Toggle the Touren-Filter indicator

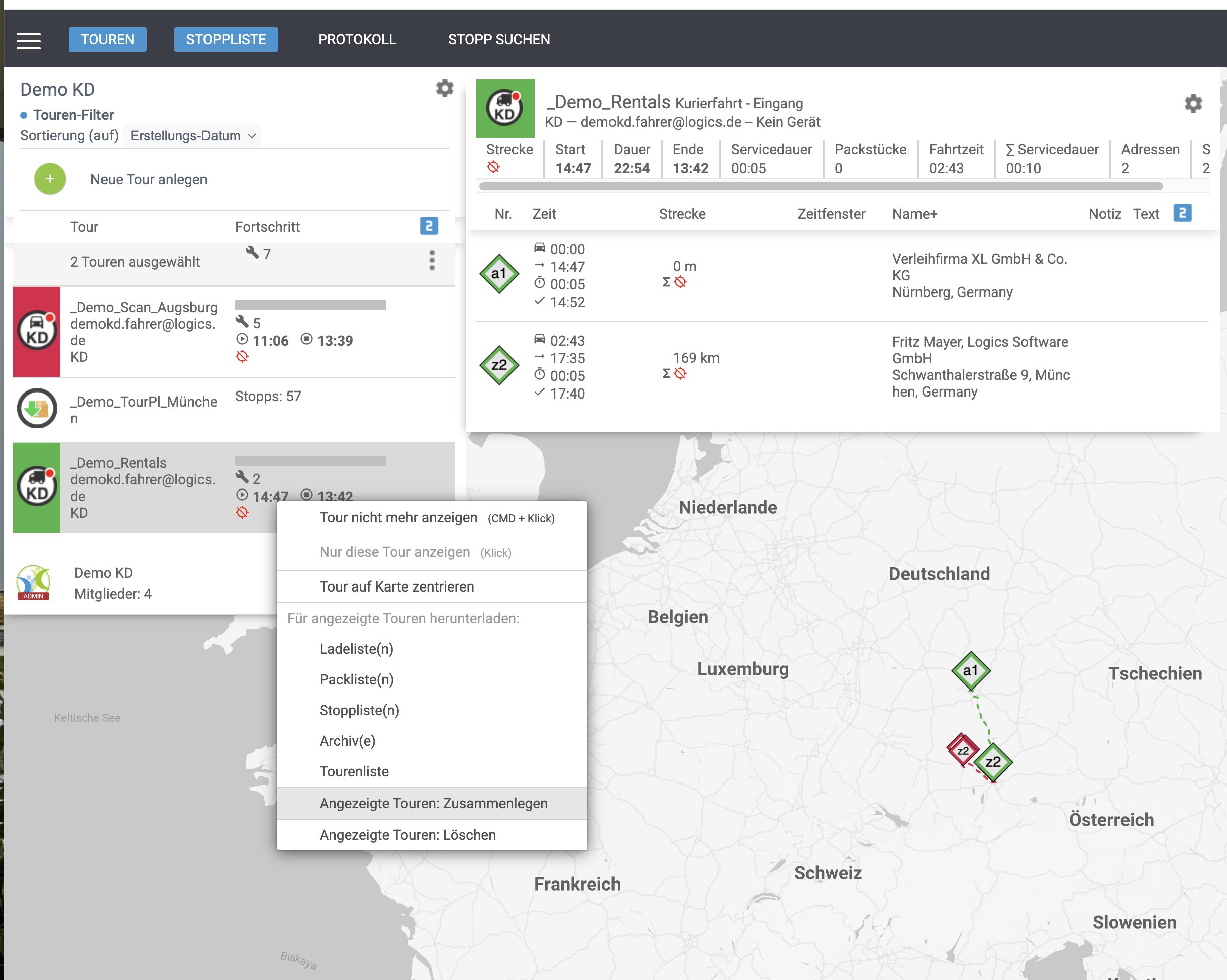[24, 115]
